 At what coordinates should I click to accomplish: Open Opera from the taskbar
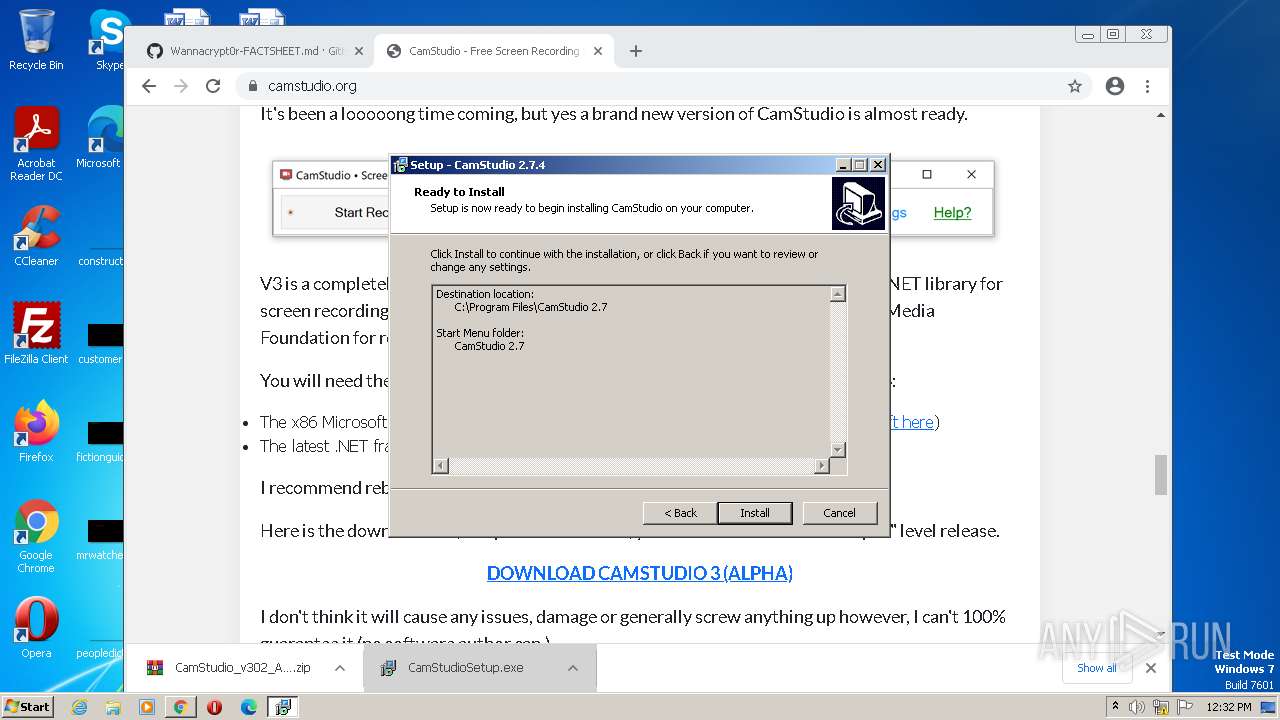pos(214,707)
